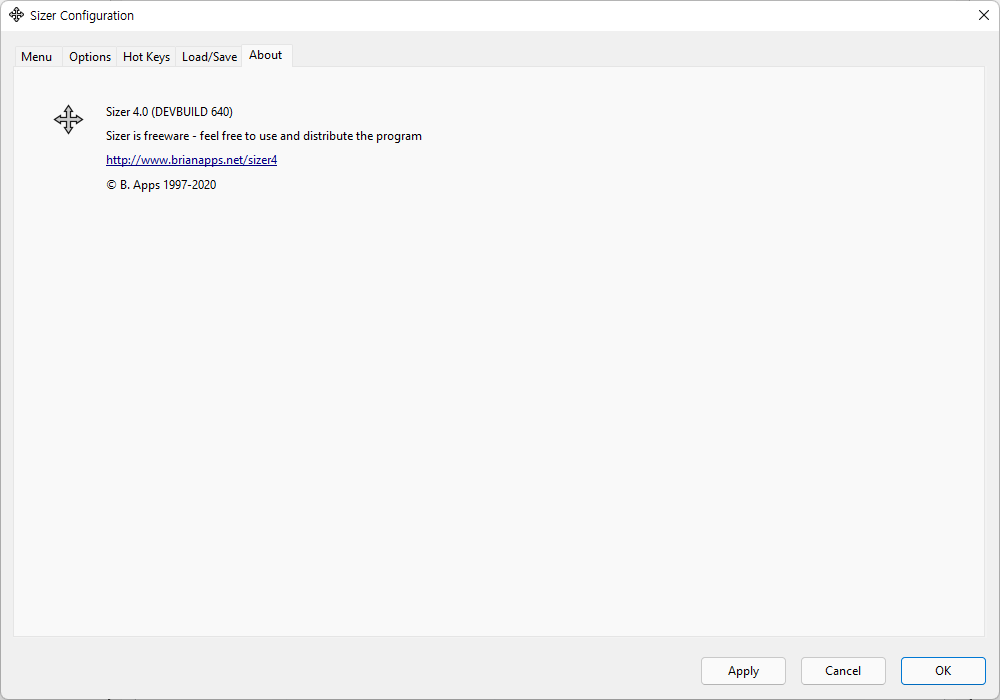Select the 'Sizer 4.0 (DEVBUILD 640)' text
The height and width of the screenshot is (700, 1000).
169,112
